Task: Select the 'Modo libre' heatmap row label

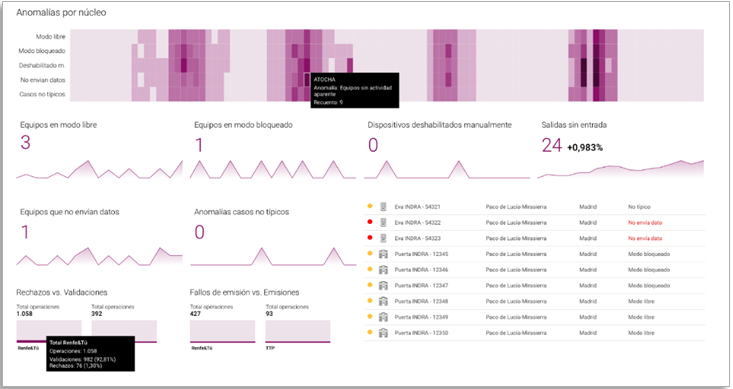Action: [50, 36]
